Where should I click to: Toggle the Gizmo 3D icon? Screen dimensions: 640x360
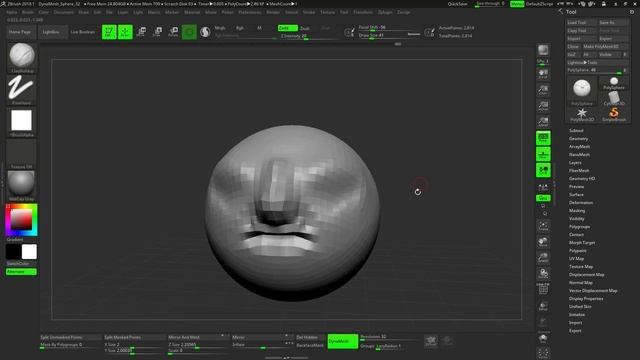tap(189, 31)
